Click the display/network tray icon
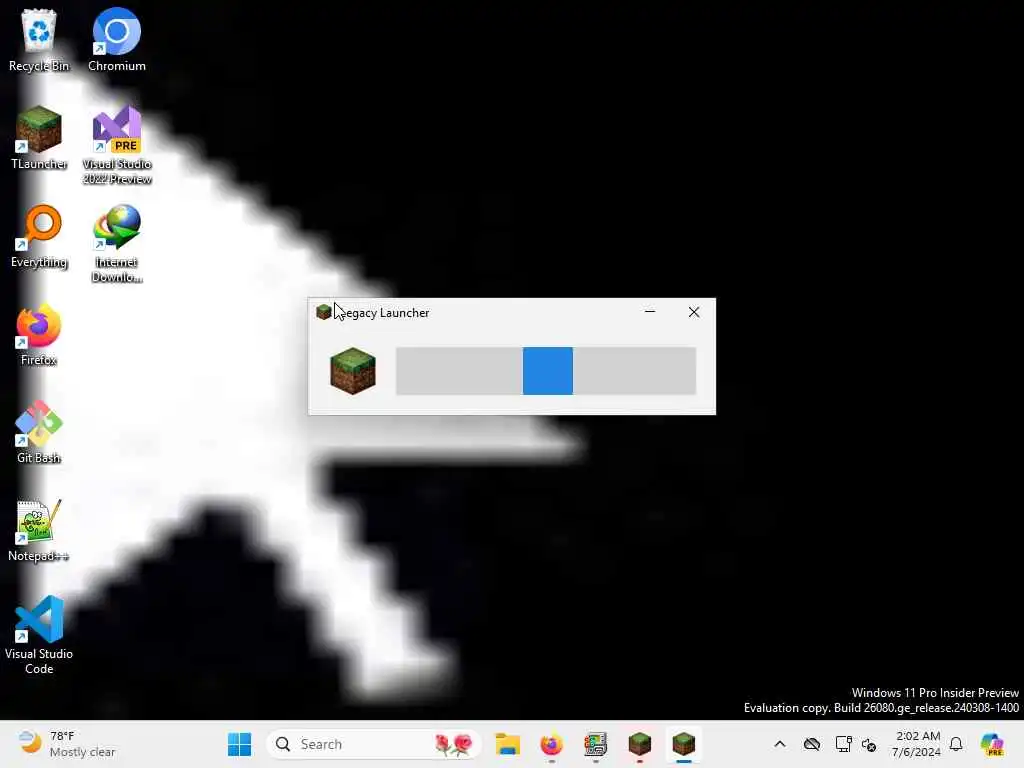Viewport: 1024px width, 768px height. 843,744
